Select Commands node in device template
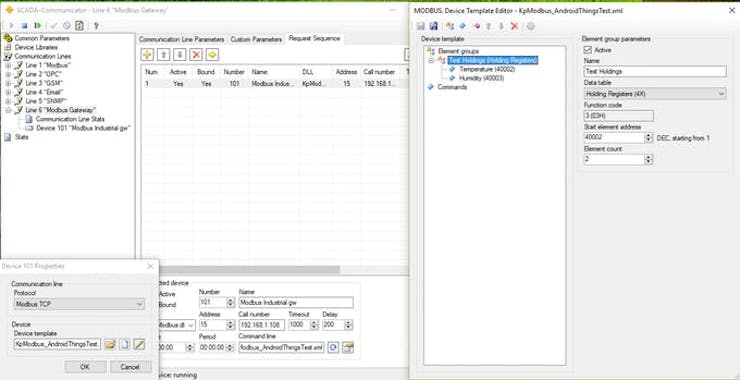 452,87
